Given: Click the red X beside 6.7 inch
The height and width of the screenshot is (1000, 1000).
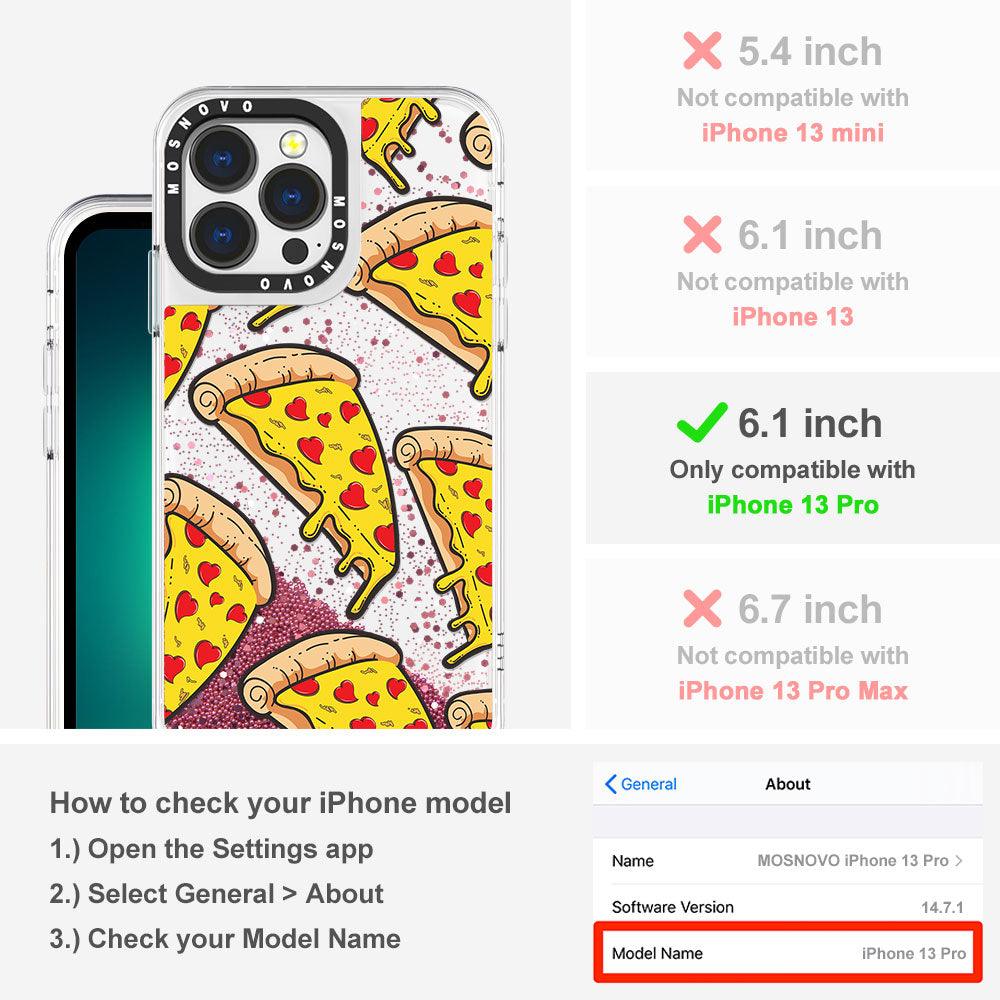Looking at the screenshot, I should point(702,608).
